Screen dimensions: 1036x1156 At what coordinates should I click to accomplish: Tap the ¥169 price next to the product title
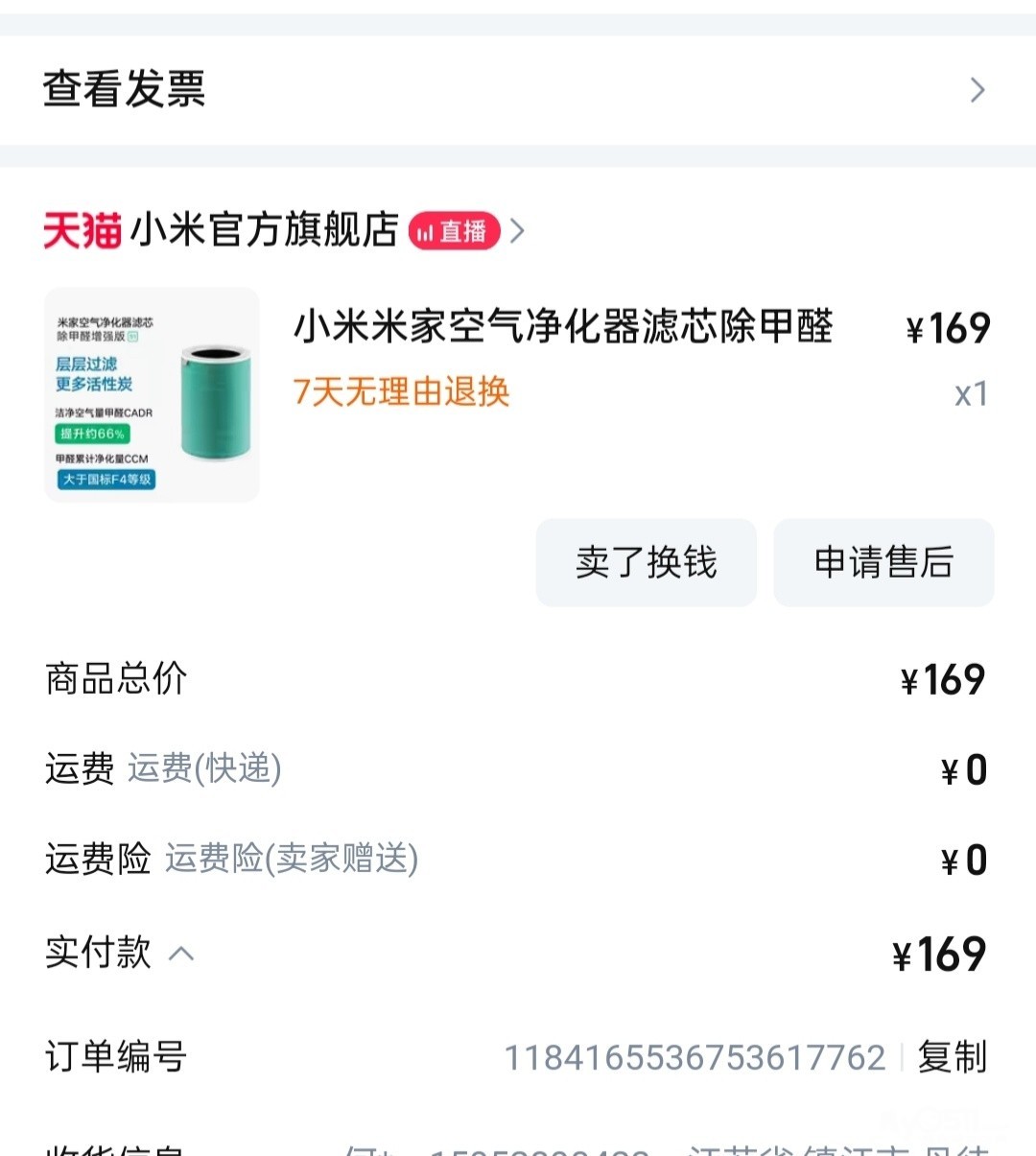(948, 329)
